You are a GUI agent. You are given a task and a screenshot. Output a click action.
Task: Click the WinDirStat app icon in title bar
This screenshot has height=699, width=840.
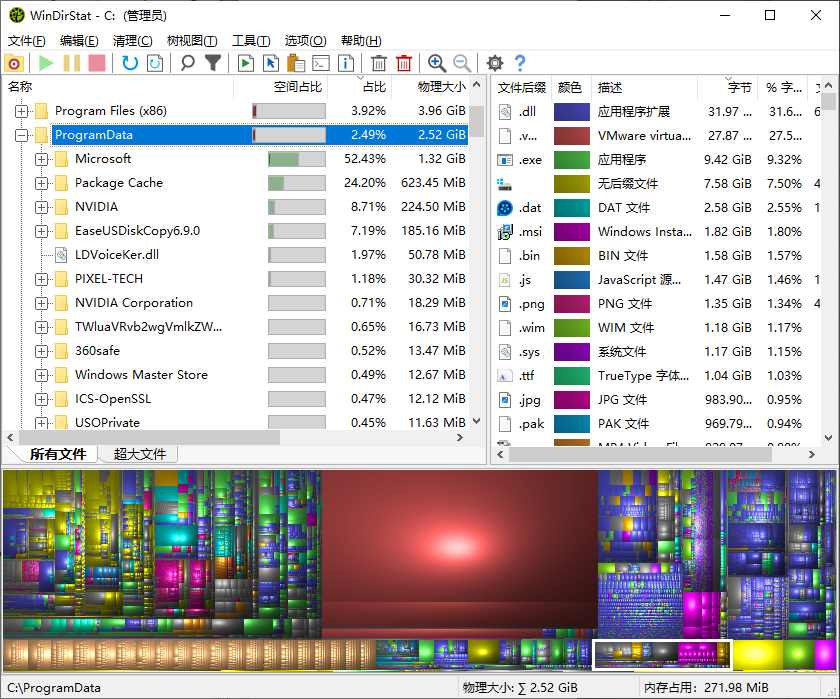(17, 15)
